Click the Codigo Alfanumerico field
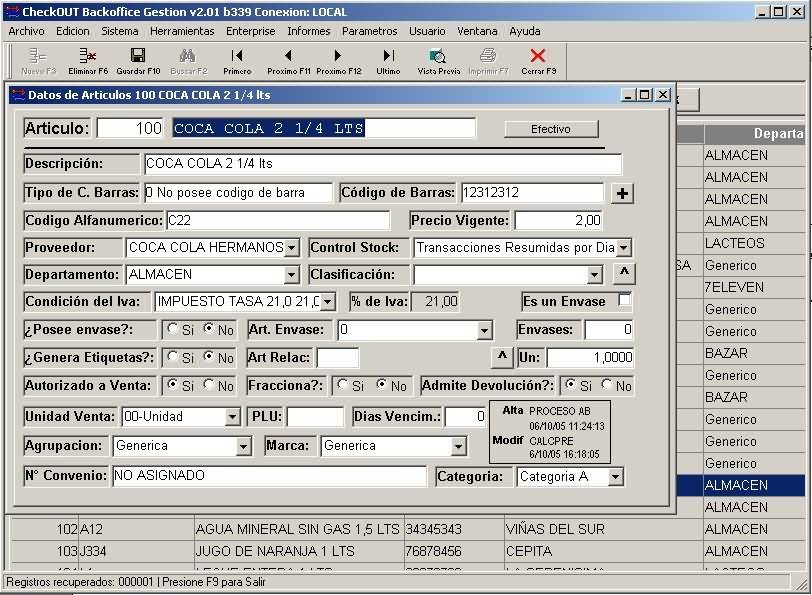Image resolution: width=812 pixels, height=595 pixels. (278, 221)
